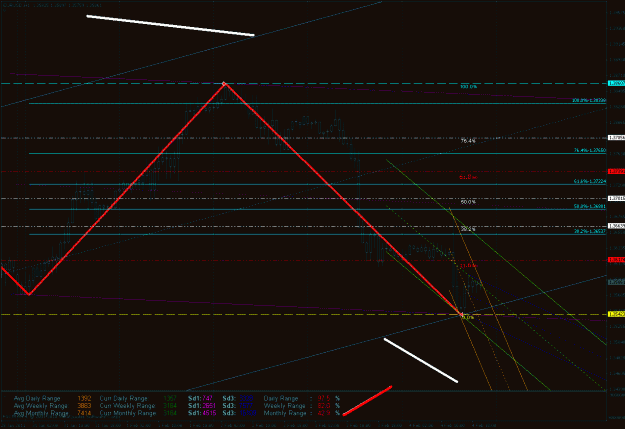This screenshot has height=429, width=625.
Task: Click the Avg Daily Range label
Action: [37, 398]
